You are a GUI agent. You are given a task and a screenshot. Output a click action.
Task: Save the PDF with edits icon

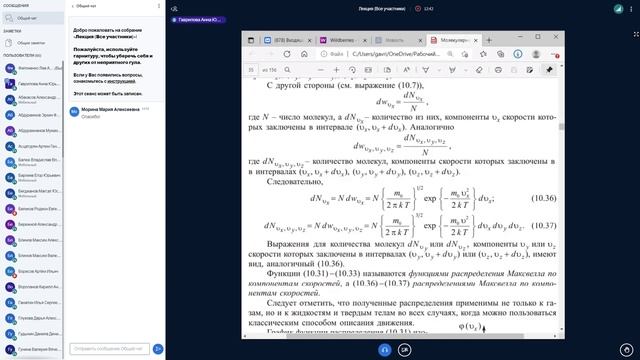click(x=530, y=70)
